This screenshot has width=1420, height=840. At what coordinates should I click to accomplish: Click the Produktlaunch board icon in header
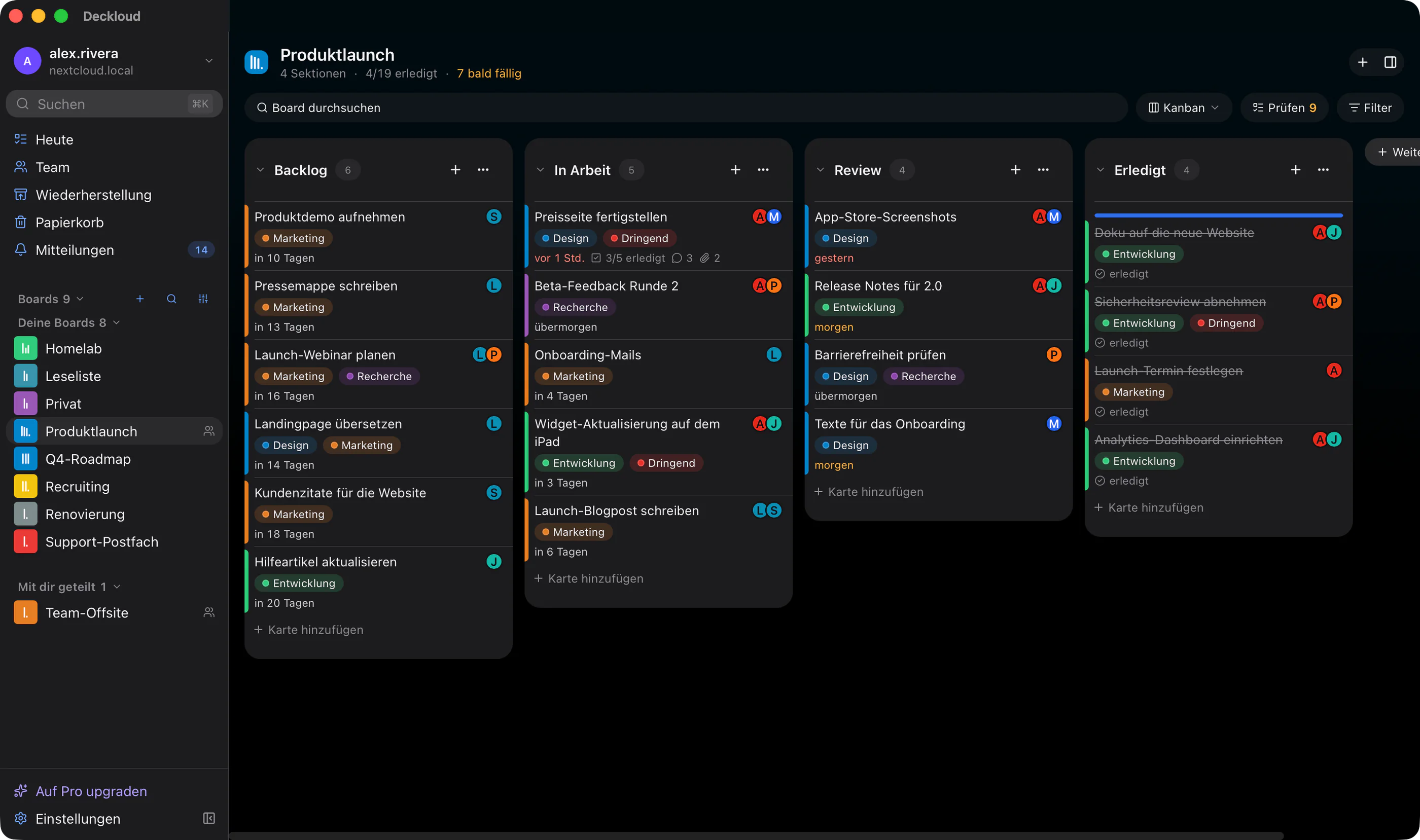(x=257, y=62)
